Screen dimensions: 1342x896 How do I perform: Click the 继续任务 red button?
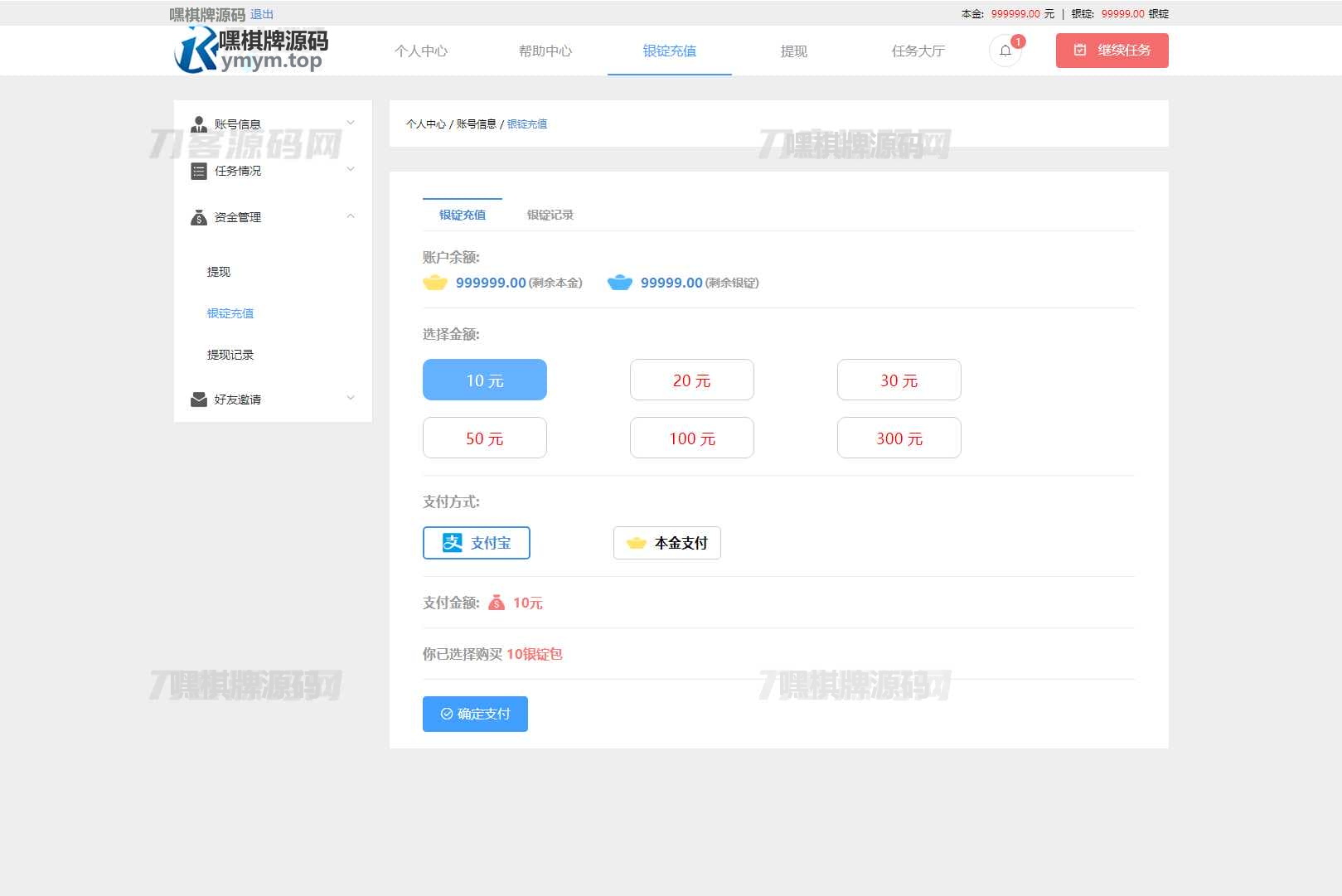(1112, 51)
